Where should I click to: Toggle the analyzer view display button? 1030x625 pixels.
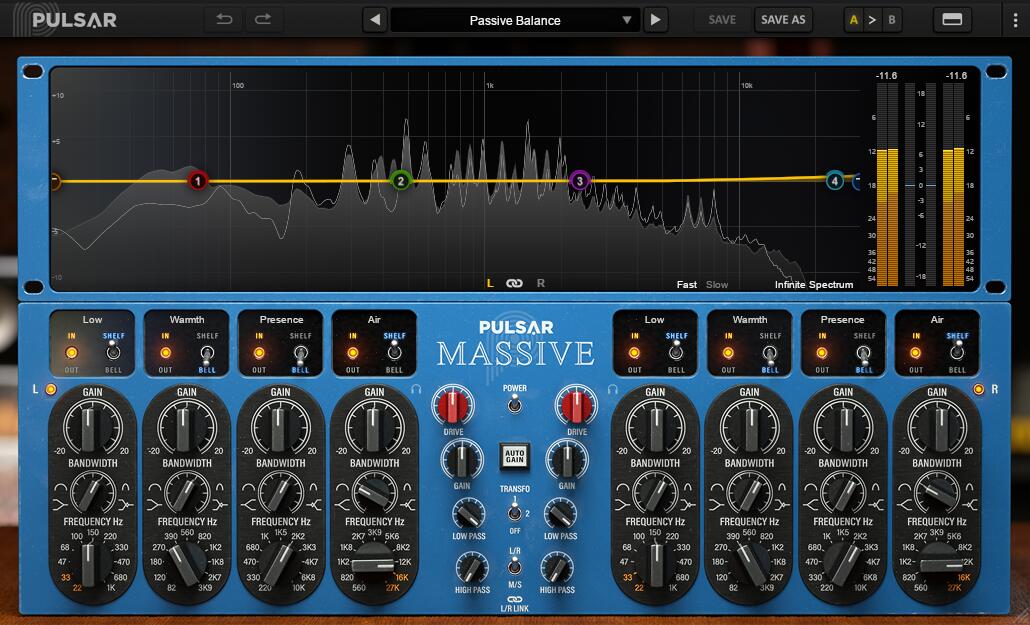[952, 20]
